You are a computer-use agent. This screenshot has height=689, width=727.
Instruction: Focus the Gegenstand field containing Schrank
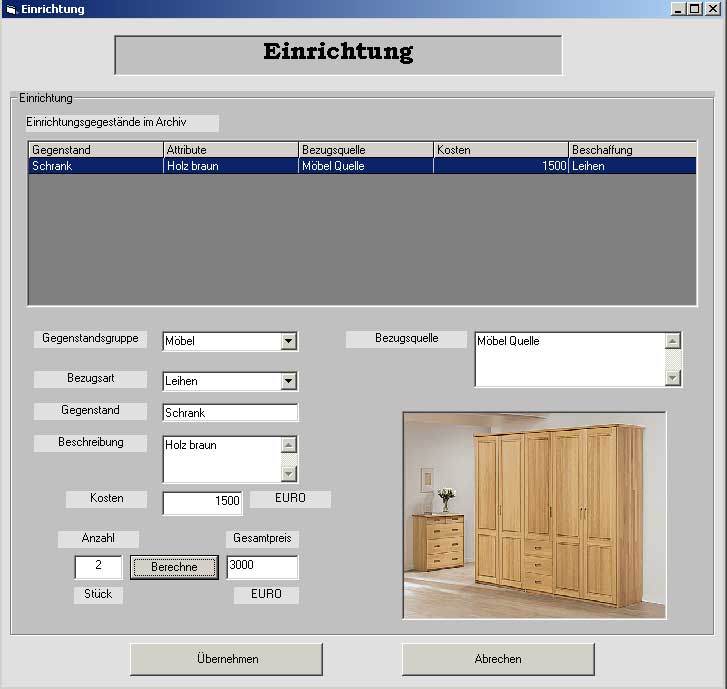point(230,412)
